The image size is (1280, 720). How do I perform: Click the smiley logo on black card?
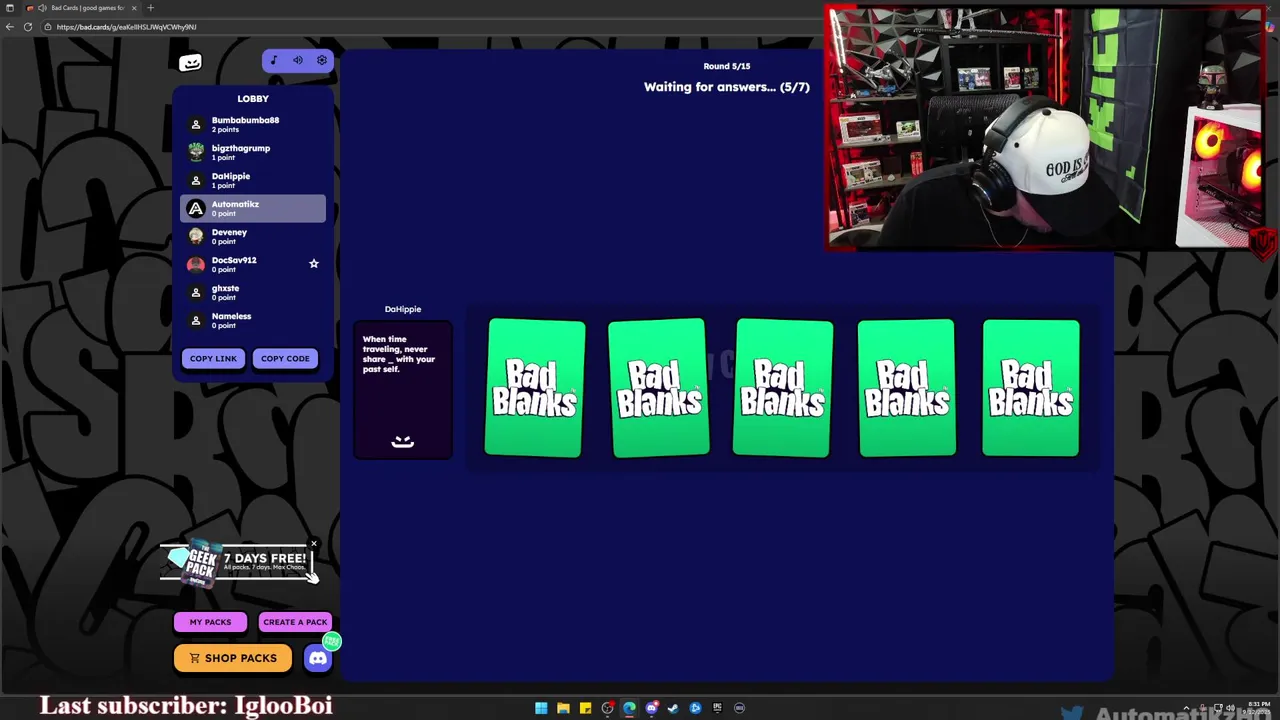tap(402, 441)
